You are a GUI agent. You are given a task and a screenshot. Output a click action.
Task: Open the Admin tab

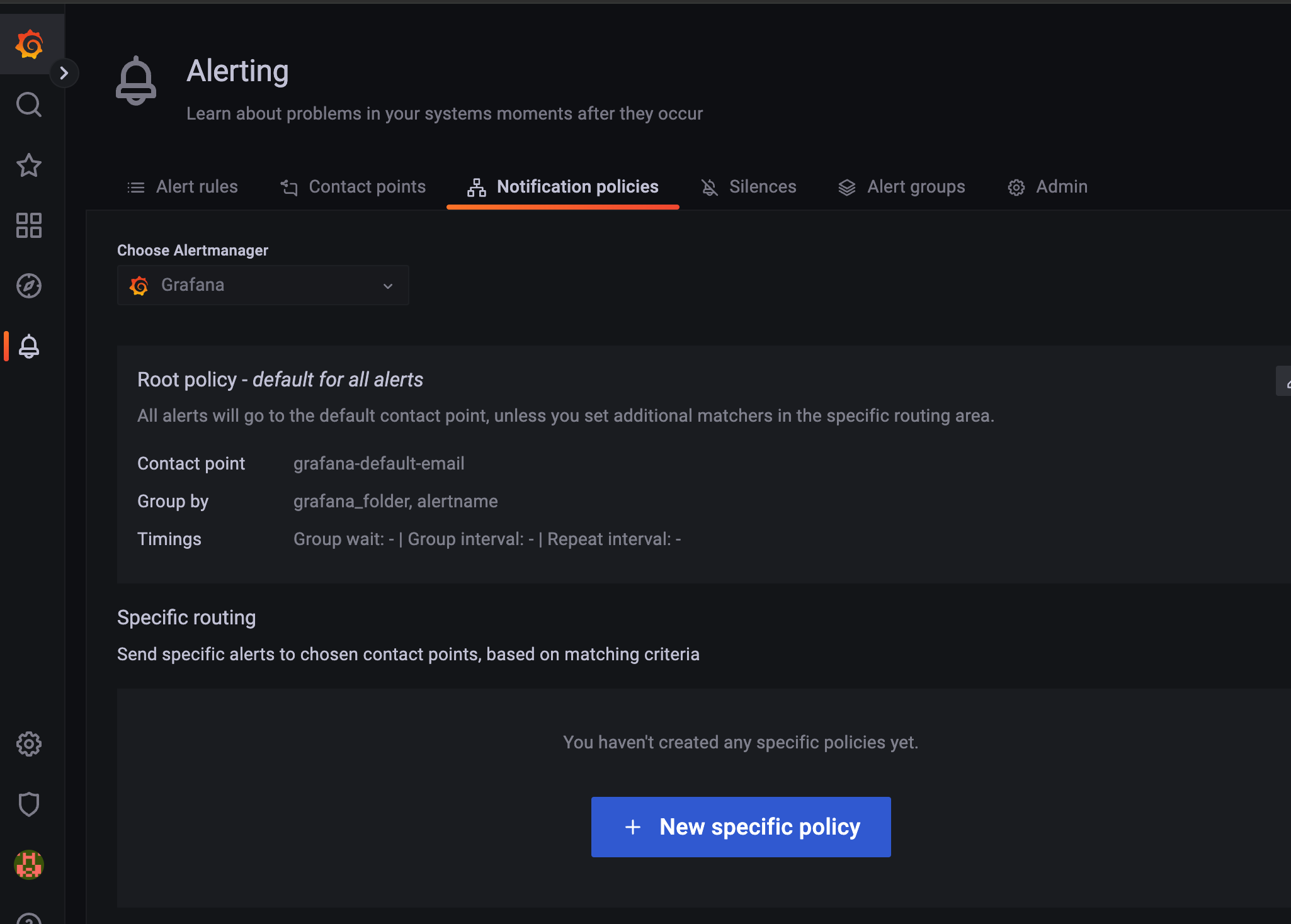click(x=1048, y=187)
